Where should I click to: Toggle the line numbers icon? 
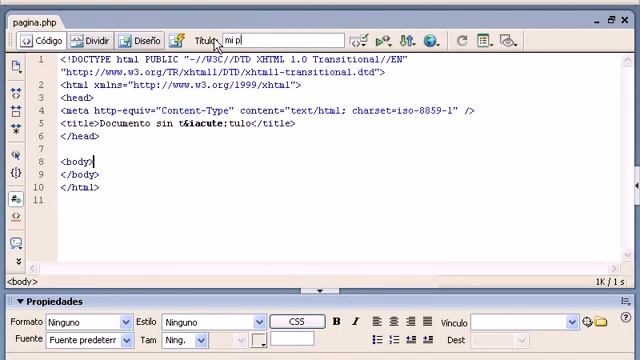pos(16,199)
